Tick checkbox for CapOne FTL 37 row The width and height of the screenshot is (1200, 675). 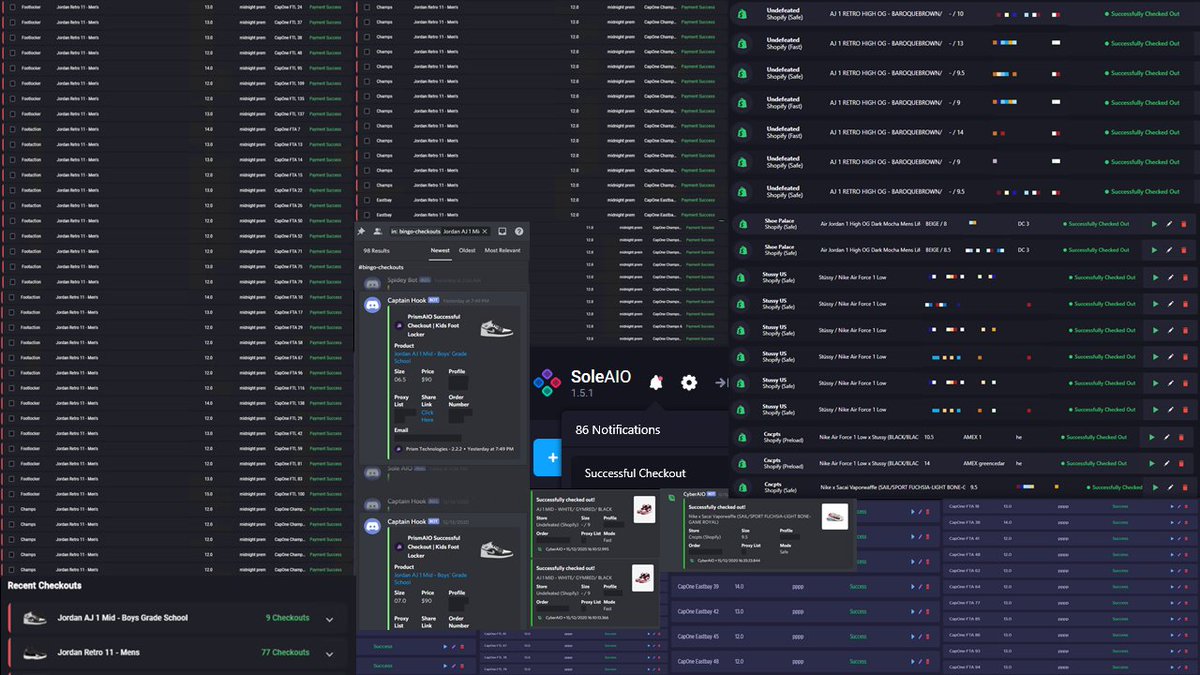(12, 22)
